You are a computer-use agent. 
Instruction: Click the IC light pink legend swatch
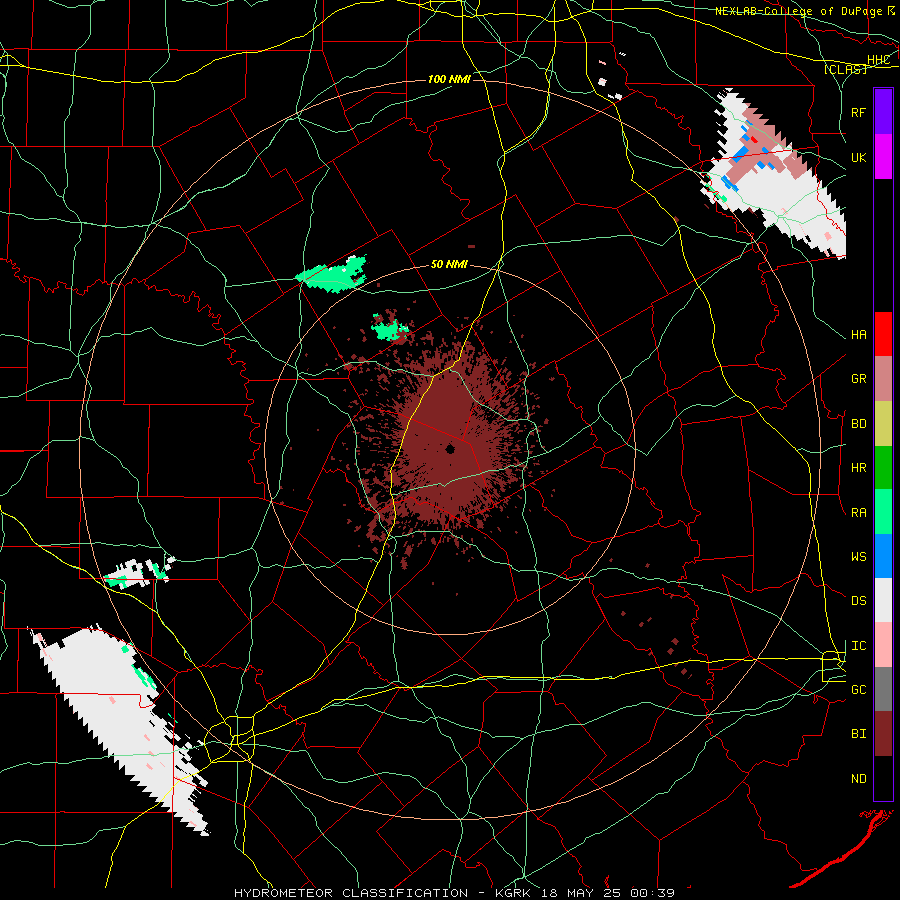(x=883, y=645)
